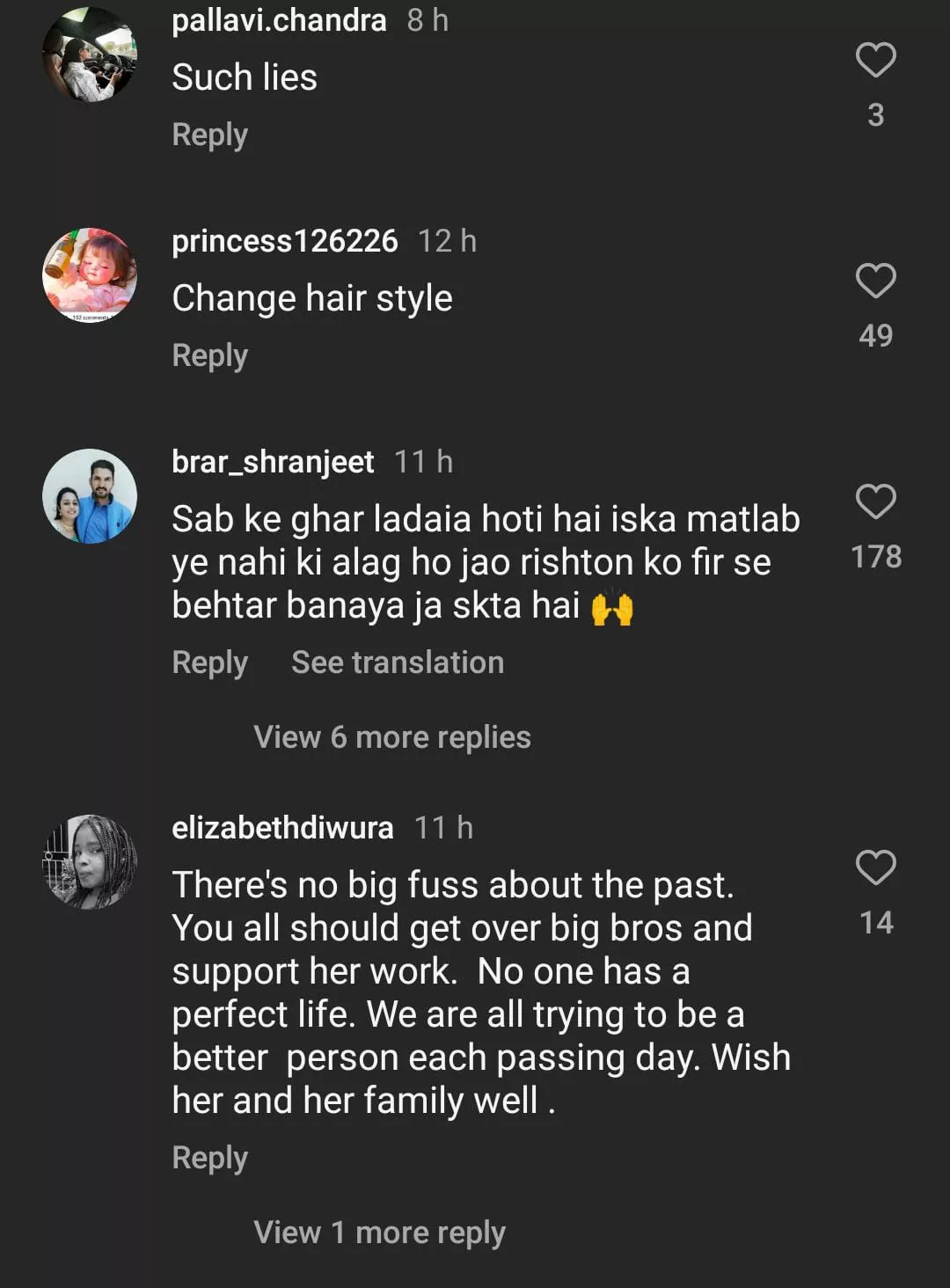Heart elizabethdiwura's comment
The image size is (950, 1288).
(875, 867)
